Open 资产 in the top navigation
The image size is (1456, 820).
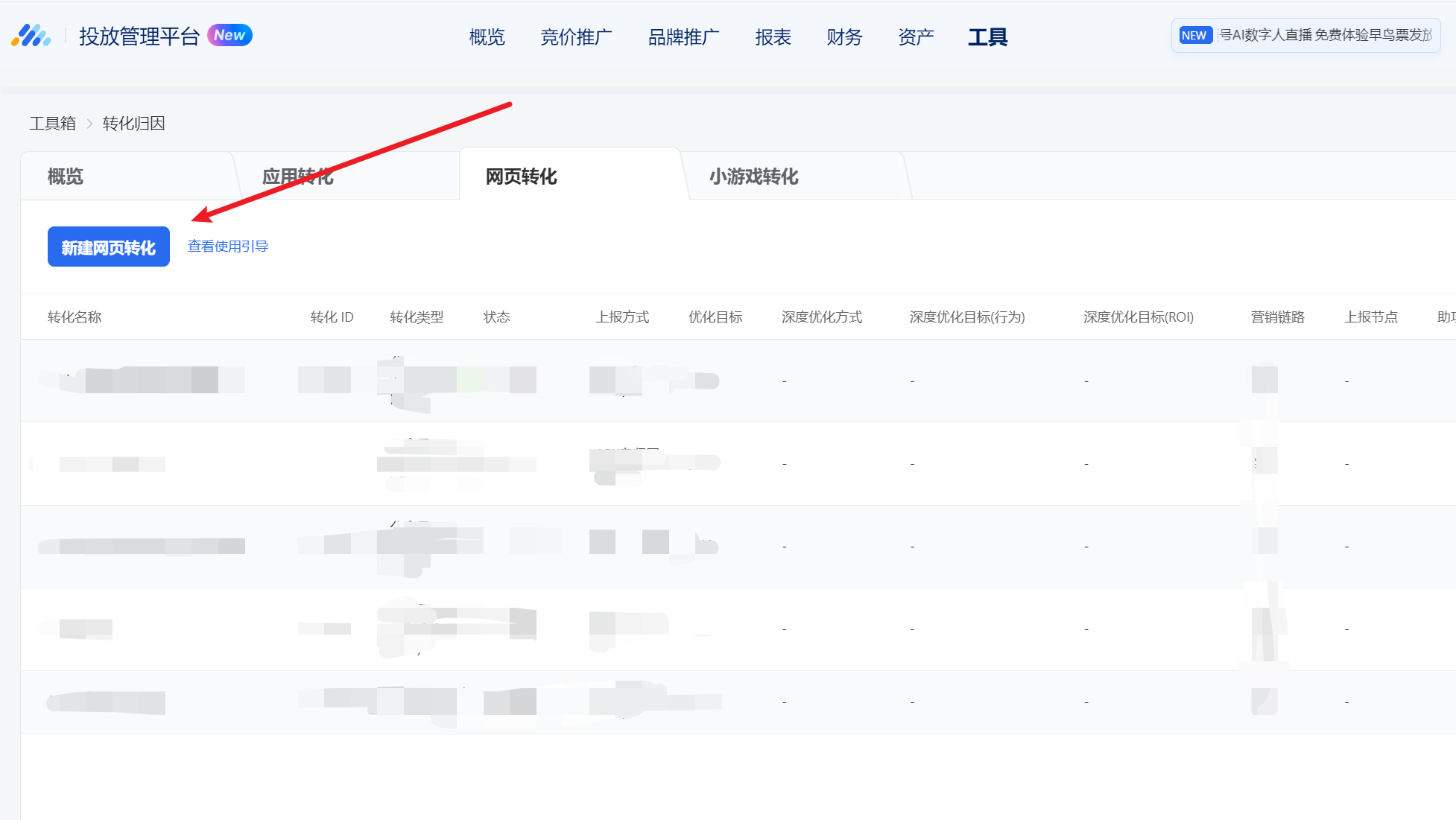916,36
